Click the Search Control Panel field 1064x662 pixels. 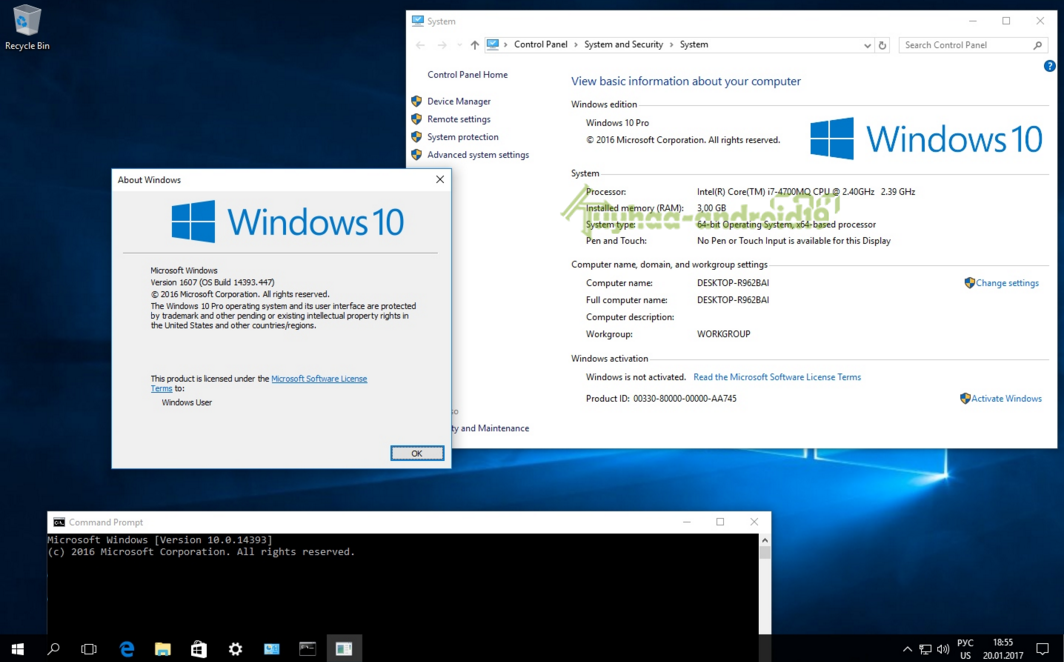[x=974, y=45]
